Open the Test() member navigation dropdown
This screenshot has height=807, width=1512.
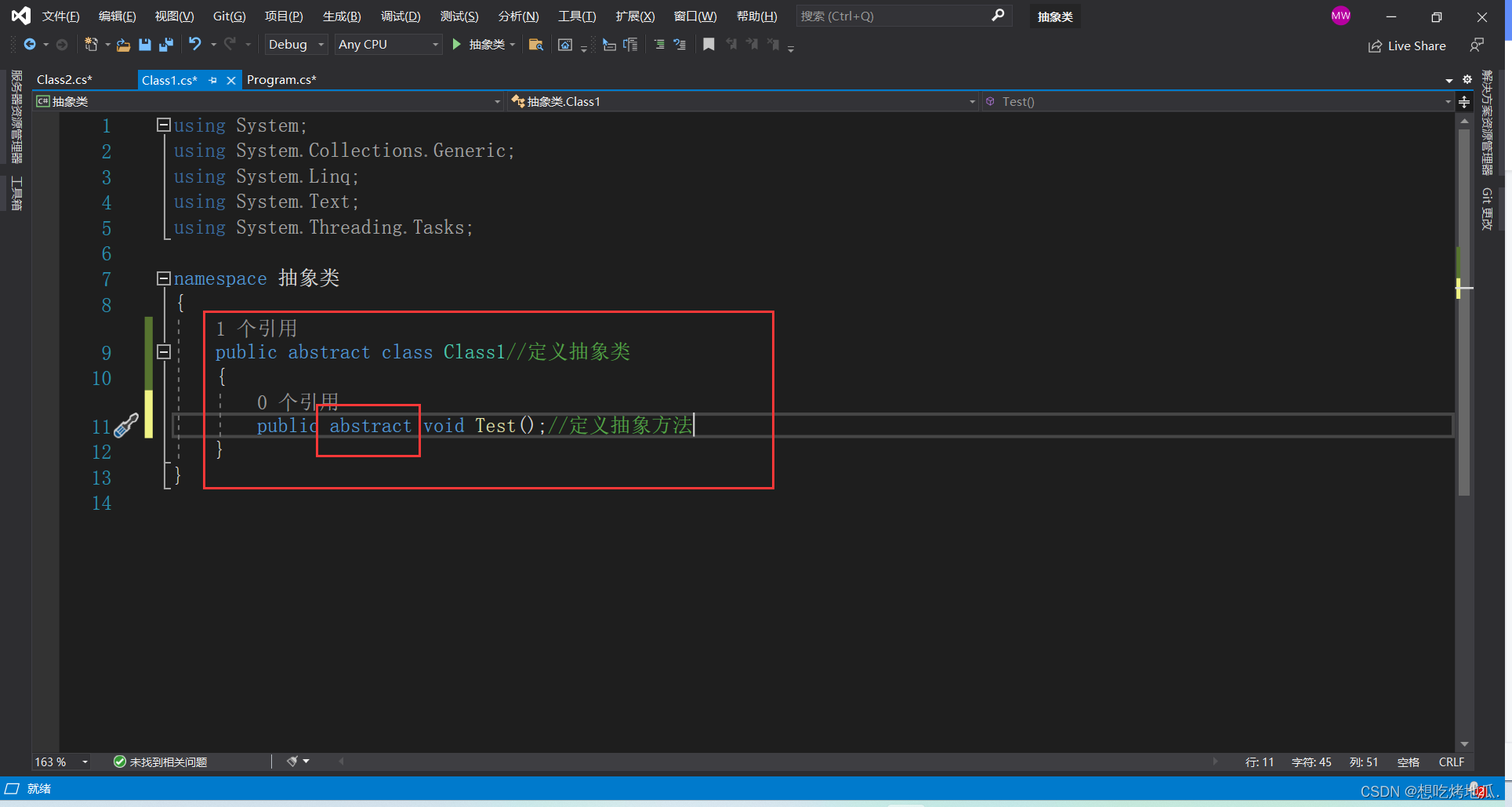1218,102
